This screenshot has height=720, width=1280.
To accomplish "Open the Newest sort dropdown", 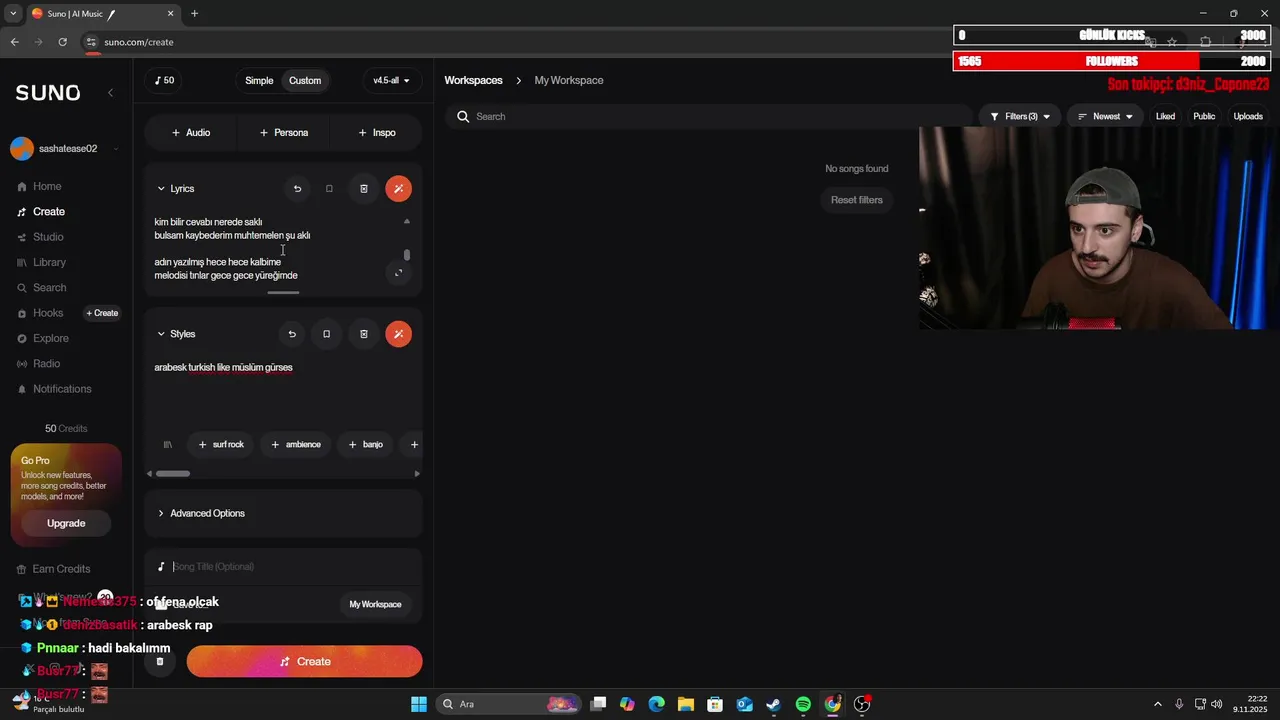I will (x=1105, y=117).
